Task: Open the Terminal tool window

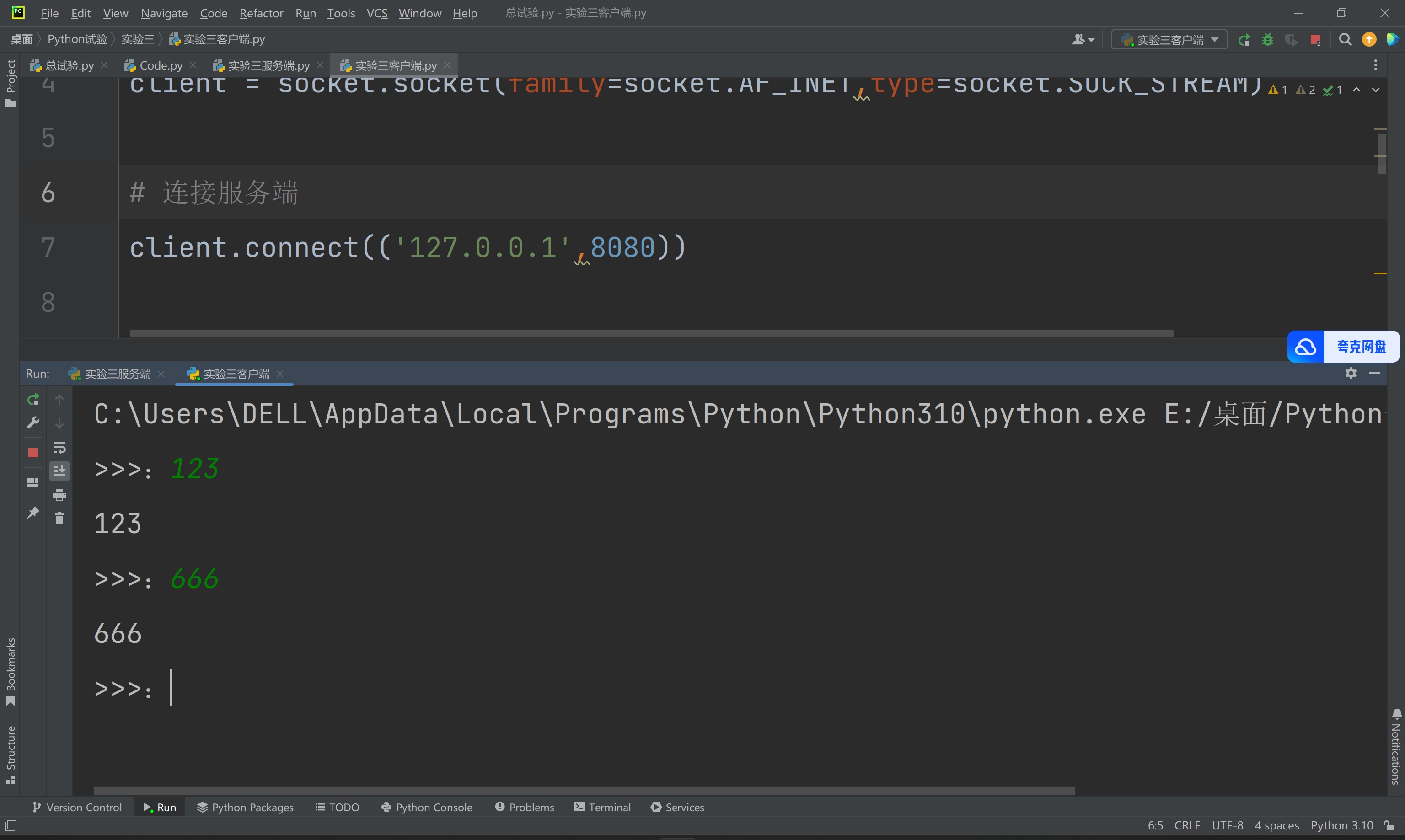Action: pos(602,807)
